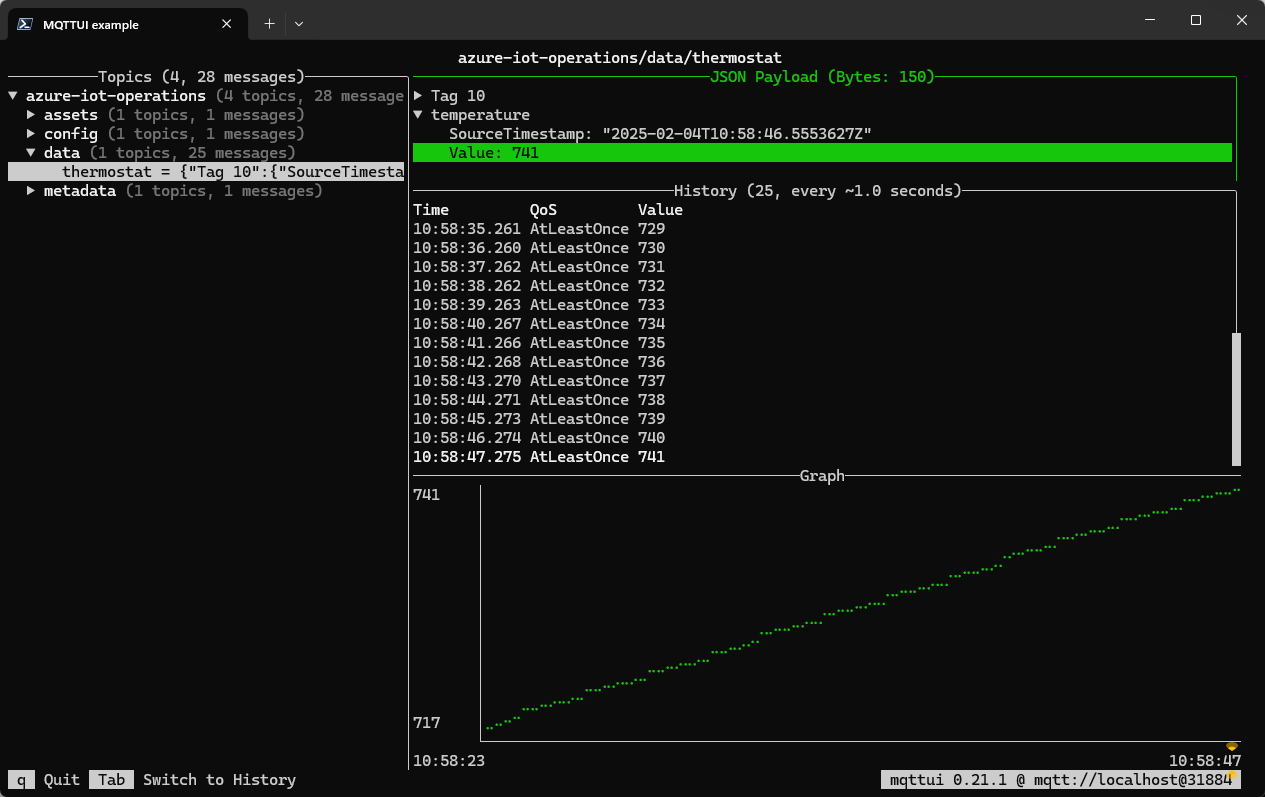1265x797 pixels.
Task: Expand the assets topic node
Action: coord(31,115)
